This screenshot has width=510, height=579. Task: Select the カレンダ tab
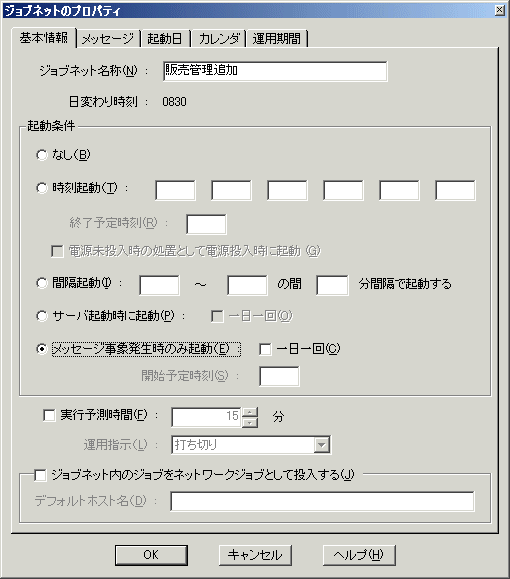(219, 38)
